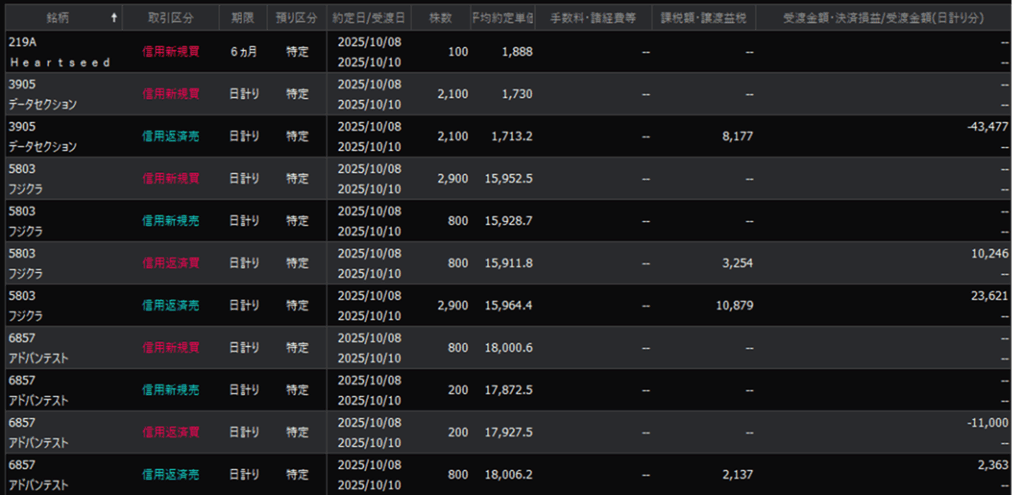Sort by the 取引区分 column header

pos(170,18)
